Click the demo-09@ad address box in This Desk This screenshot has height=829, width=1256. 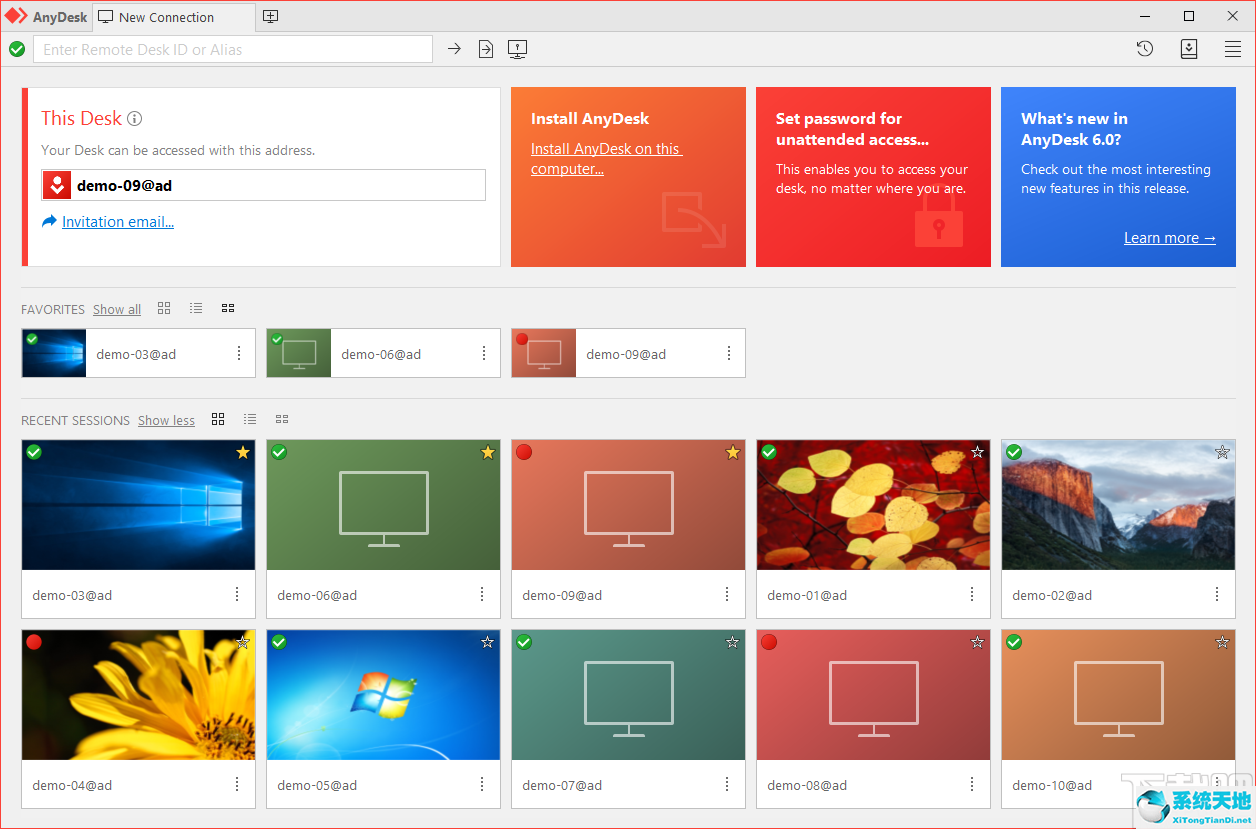264,185
